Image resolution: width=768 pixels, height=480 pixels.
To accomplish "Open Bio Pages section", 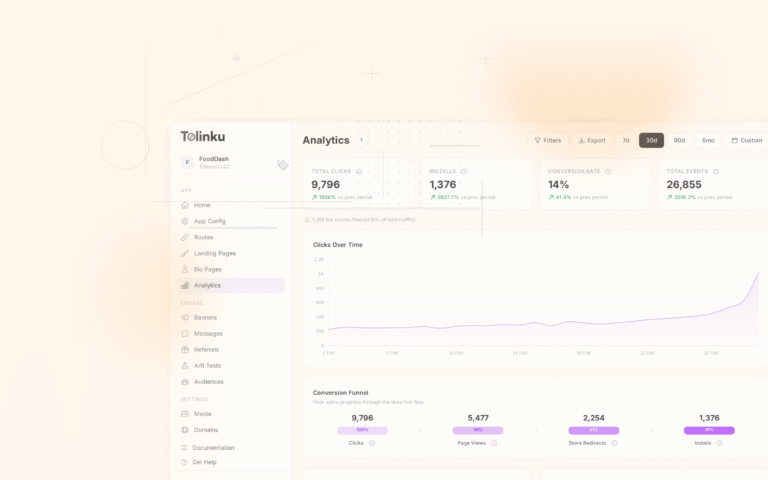I will pos(231,269).
